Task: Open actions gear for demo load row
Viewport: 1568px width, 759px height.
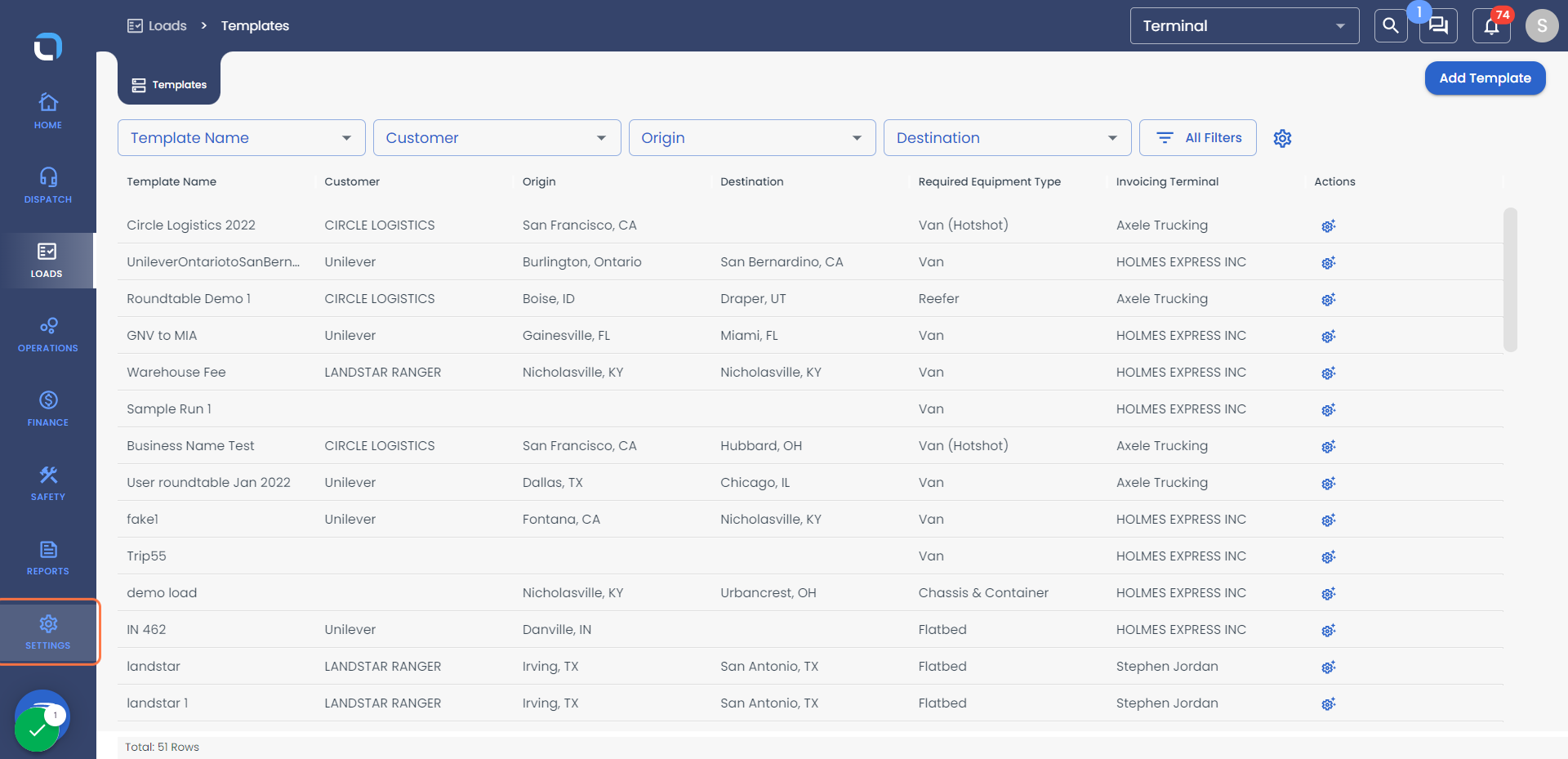Action: click(x=1328, y=593)
